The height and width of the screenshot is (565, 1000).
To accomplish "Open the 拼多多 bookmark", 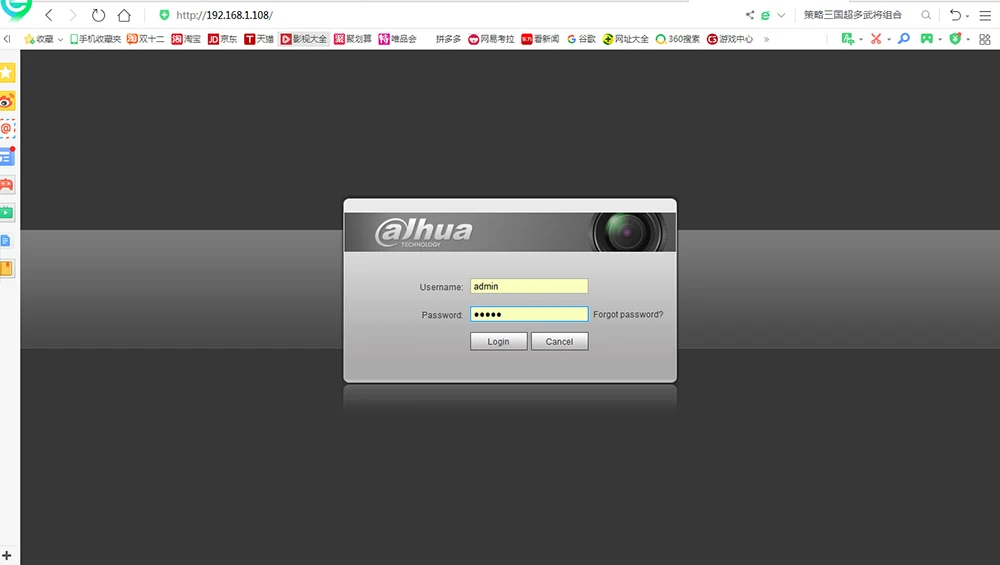I will [448, 39].
